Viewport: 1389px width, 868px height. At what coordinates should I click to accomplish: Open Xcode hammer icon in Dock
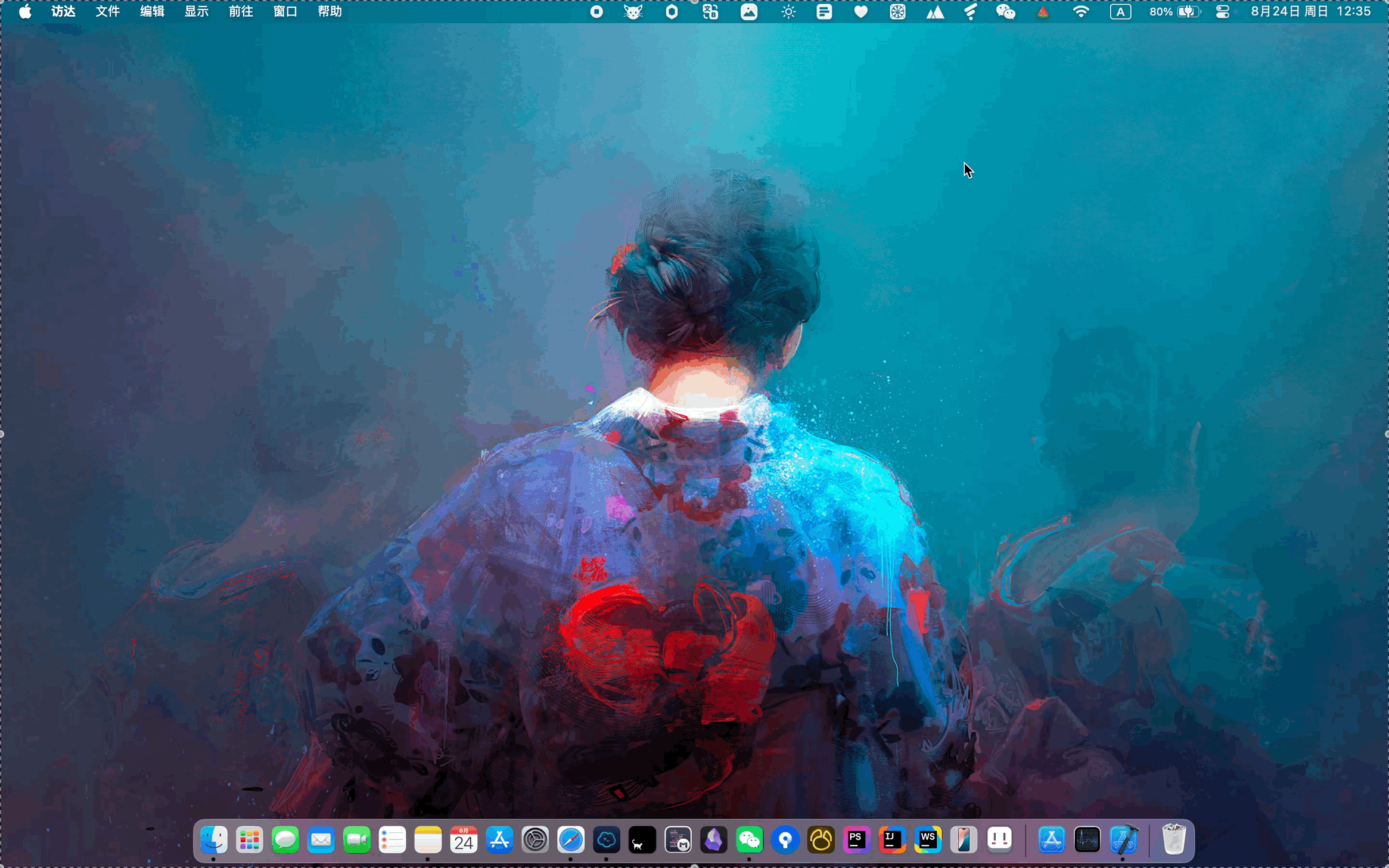1123,840
